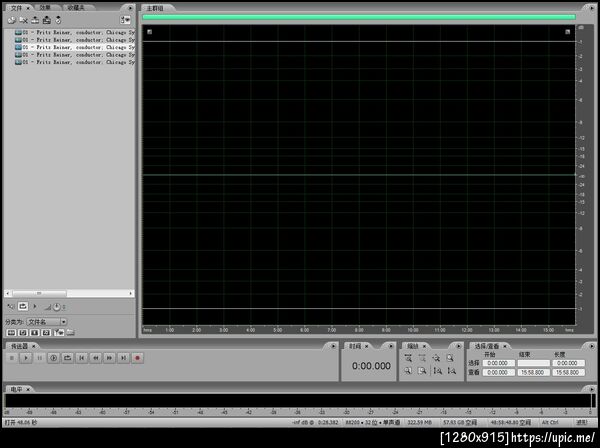
Task: Click Zoom In Horizontally icon
Action: 408,358
